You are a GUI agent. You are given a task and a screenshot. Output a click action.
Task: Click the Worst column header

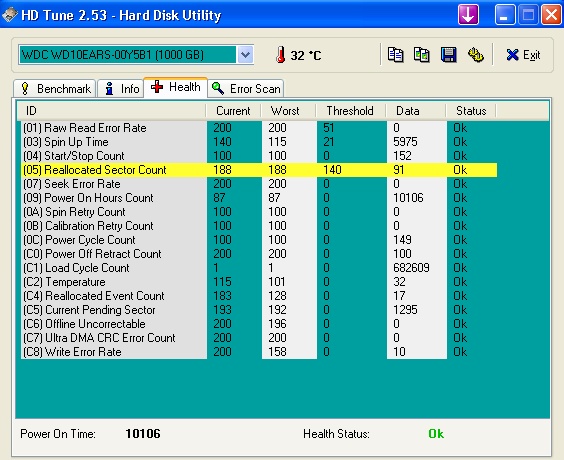tap(288, 111)
